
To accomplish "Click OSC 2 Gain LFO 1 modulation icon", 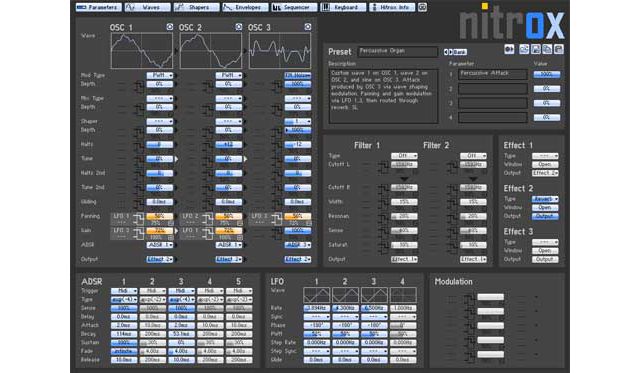I will click(207, 233).
